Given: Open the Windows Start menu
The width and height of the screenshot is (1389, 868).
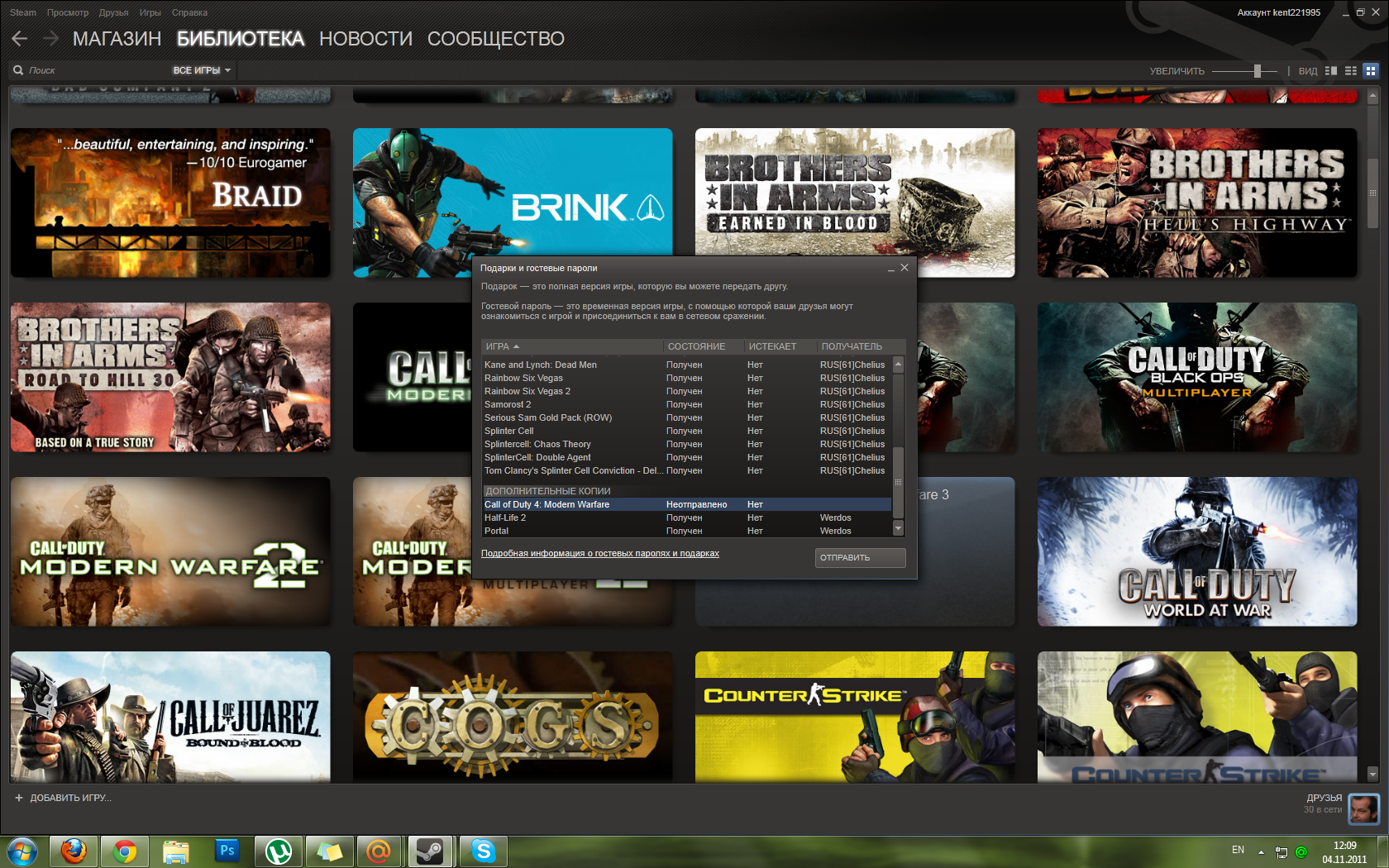Looking at the screenshot, I should [x=21, y=851].
